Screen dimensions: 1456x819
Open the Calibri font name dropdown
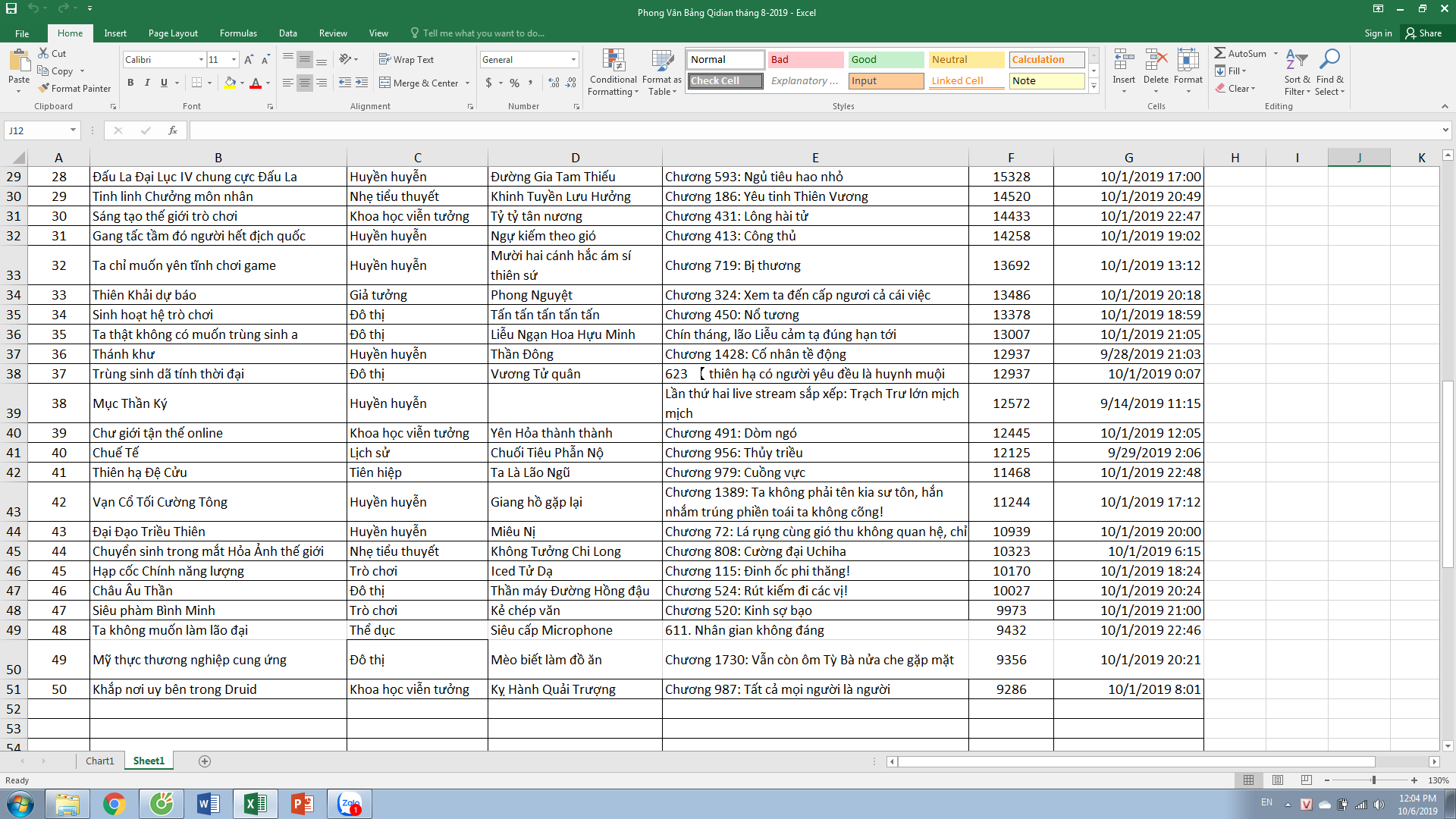click(201, 60)
